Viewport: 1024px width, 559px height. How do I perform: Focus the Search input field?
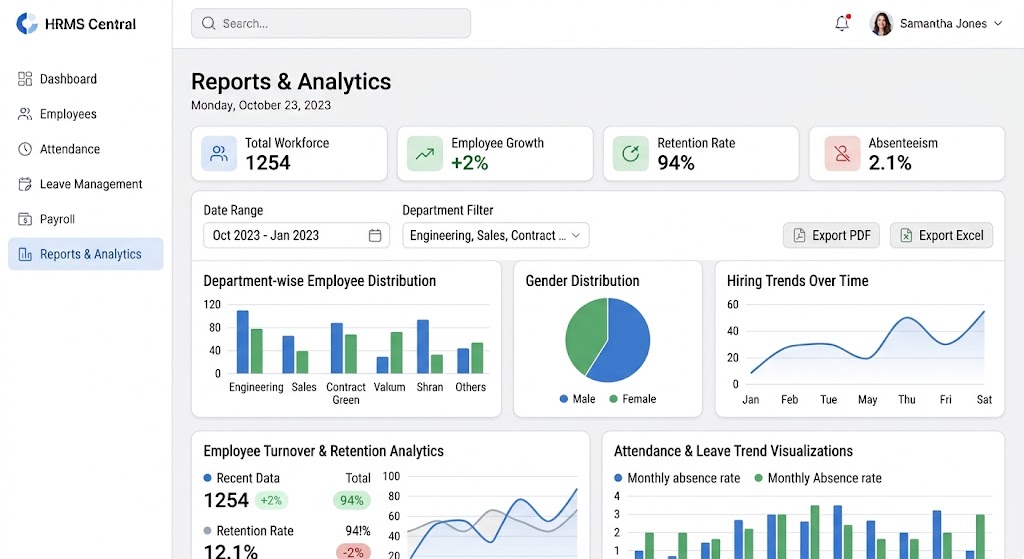(x=331, y=24)
